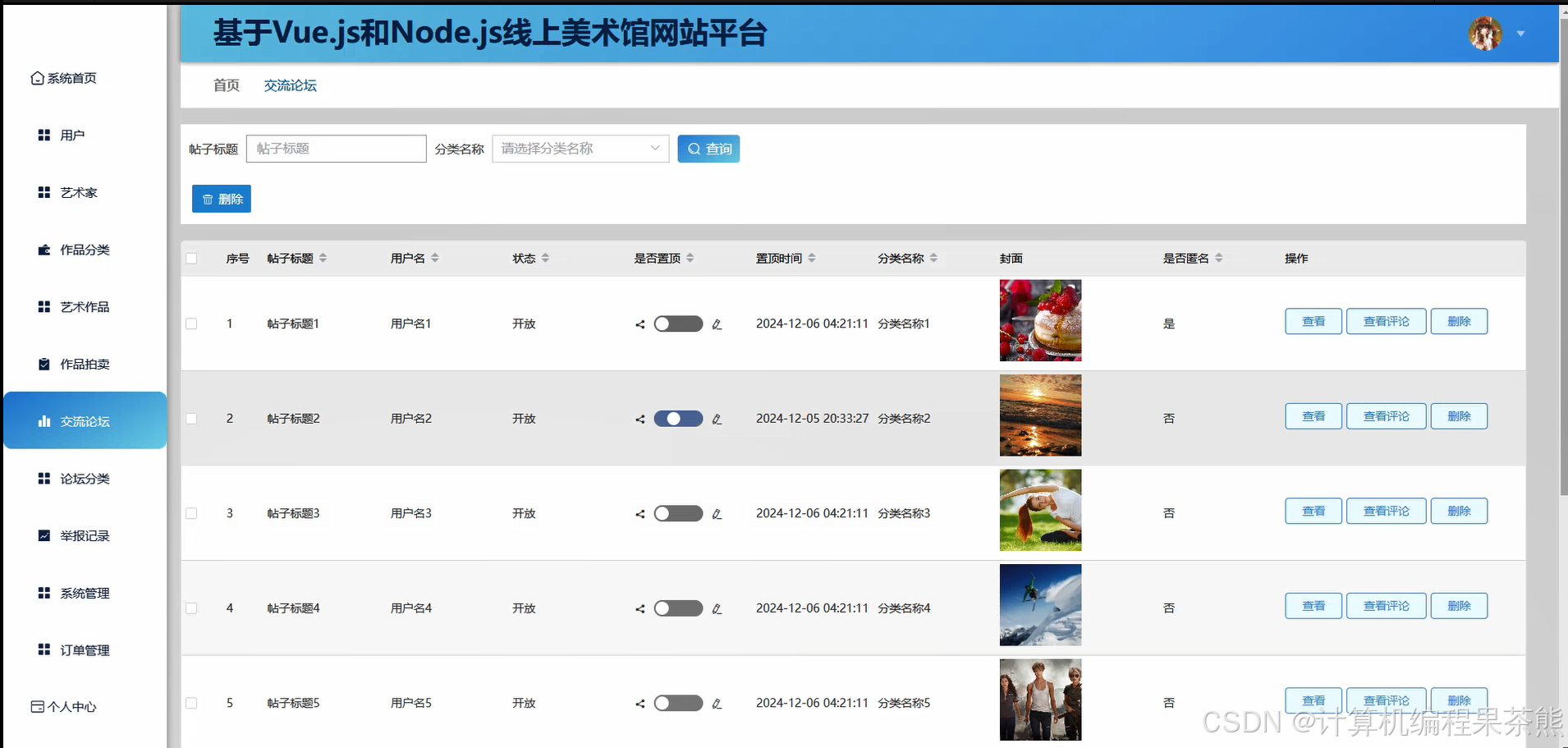The width and height of the screenshot is (1568, 748).
Task: Click the 个人中心 card icon
Action: pyautogui.click(x=38, y=706)
